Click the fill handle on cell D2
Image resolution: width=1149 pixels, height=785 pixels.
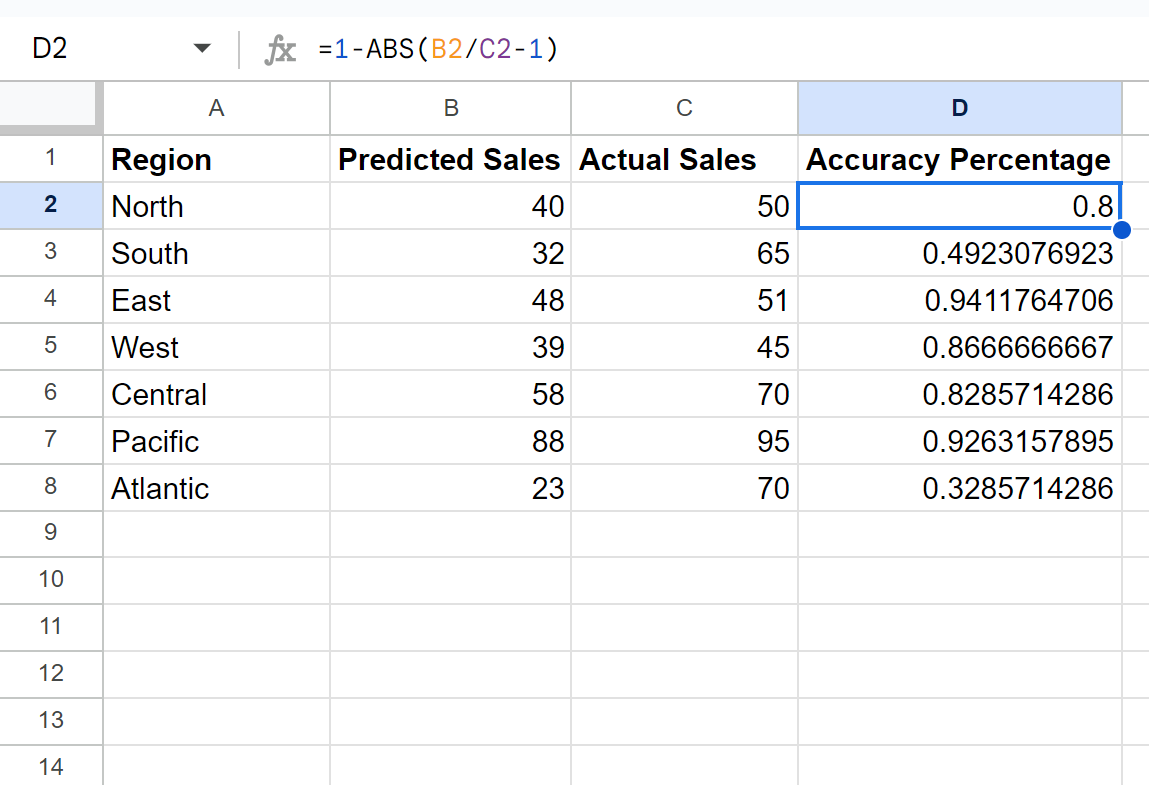pos(1122,230)
